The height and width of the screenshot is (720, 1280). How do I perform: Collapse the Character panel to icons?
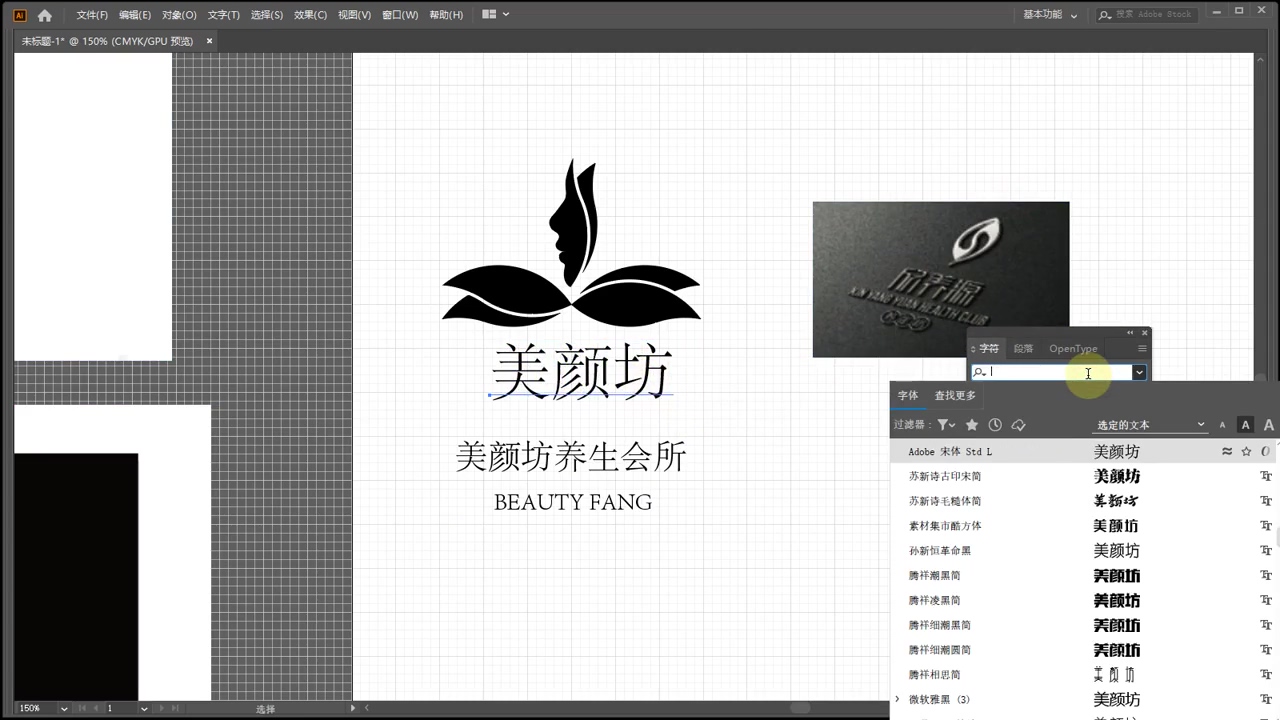pyautogui.click(x=1130, y=333)
